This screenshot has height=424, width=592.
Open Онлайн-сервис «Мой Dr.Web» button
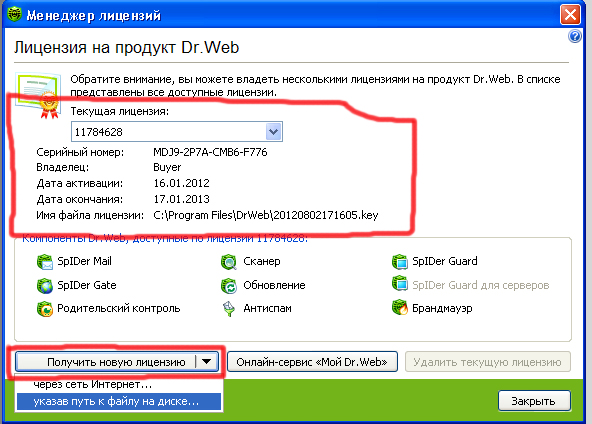coord(312,362)
